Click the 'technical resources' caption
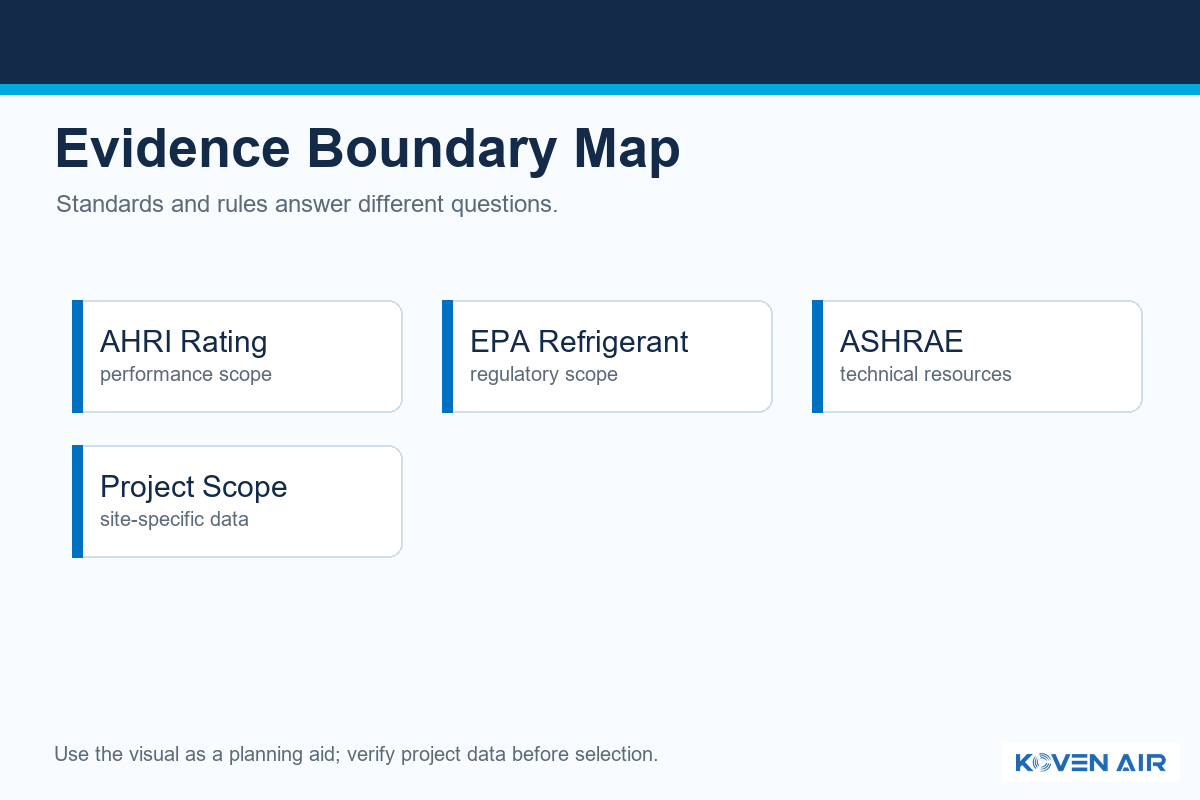Image resolution: width=1200 pixels, height=800 pixels. 926,375
